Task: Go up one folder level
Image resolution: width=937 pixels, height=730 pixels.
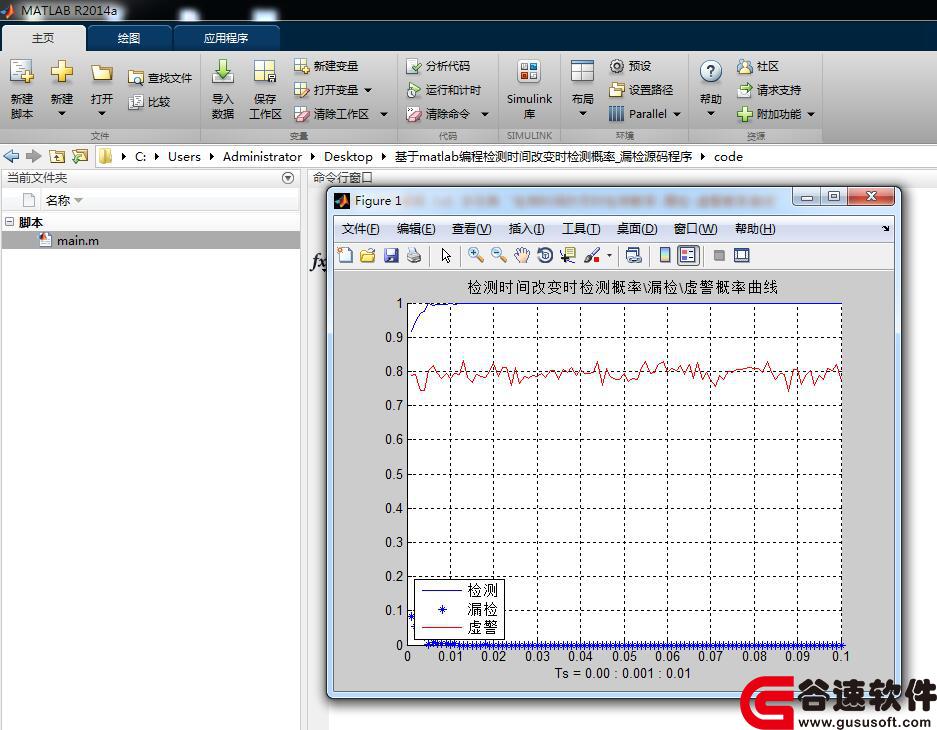Action: click(x=57, y=157)
